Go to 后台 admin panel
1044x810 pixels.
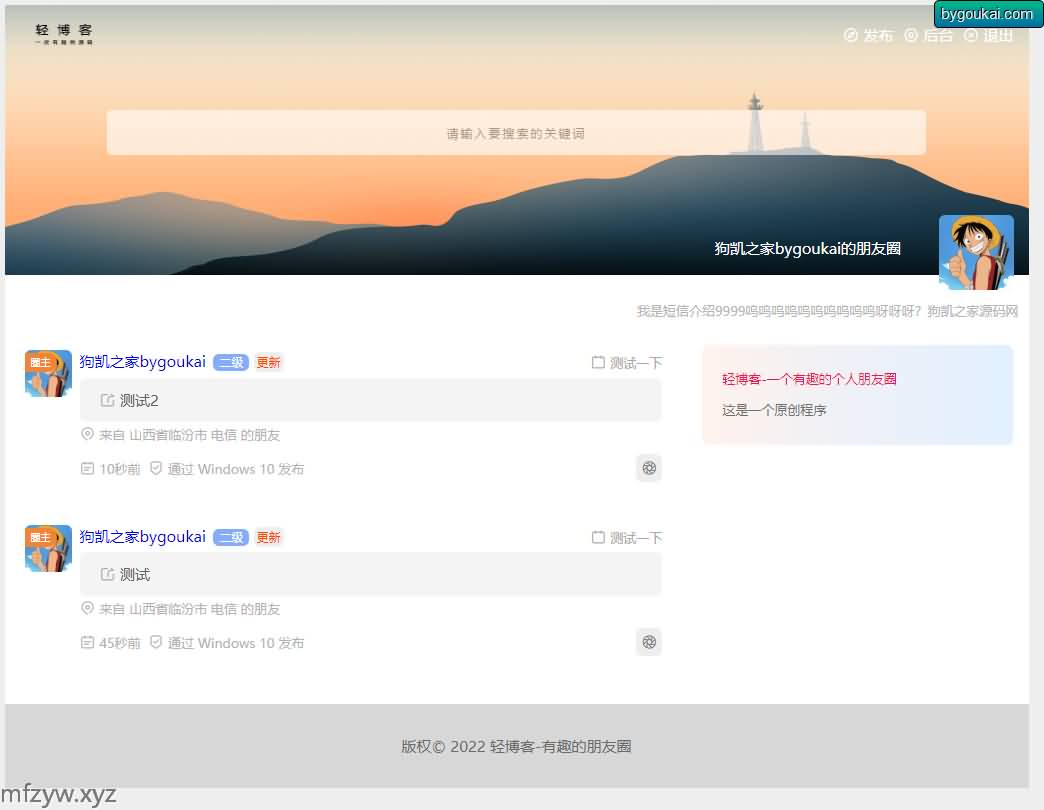coord(928,36)
